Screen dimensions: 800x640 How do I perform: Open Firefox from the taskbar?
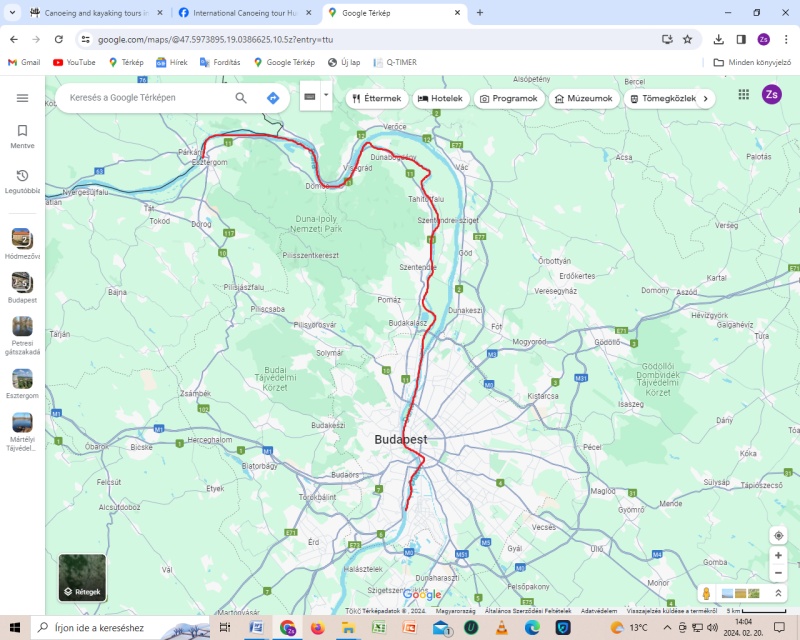pos(317,627)
